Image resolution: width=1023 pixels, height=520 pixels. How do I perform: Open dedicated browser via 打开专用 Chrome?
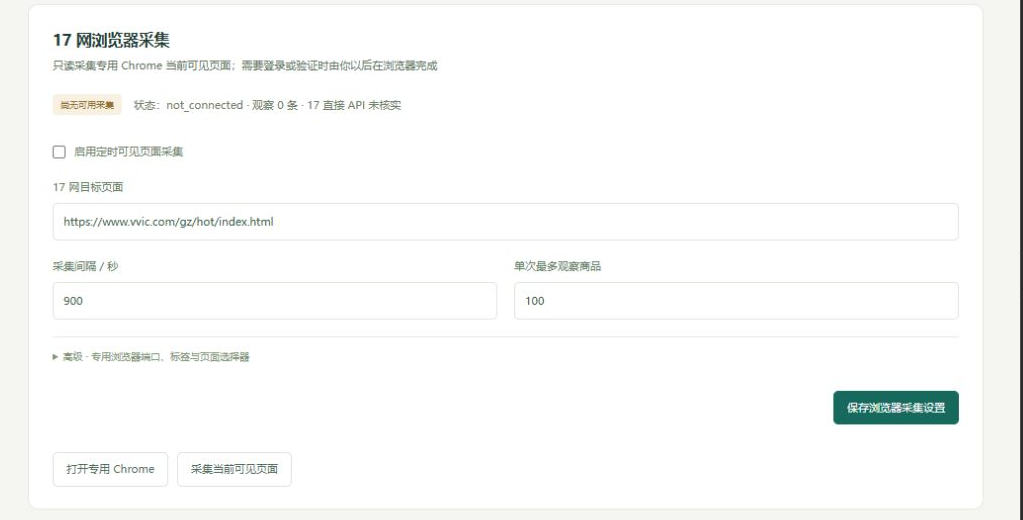(110, 469)
